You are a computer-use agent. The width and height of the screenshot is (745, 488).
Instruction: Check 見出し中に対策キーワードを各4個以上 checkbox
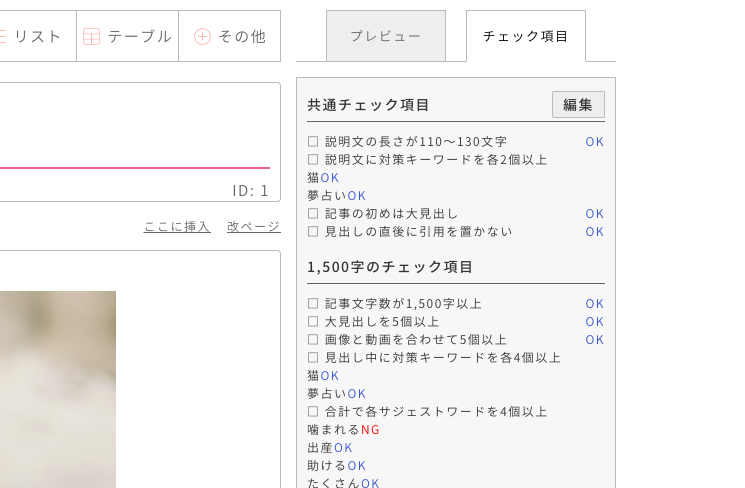tap(313, 358)
